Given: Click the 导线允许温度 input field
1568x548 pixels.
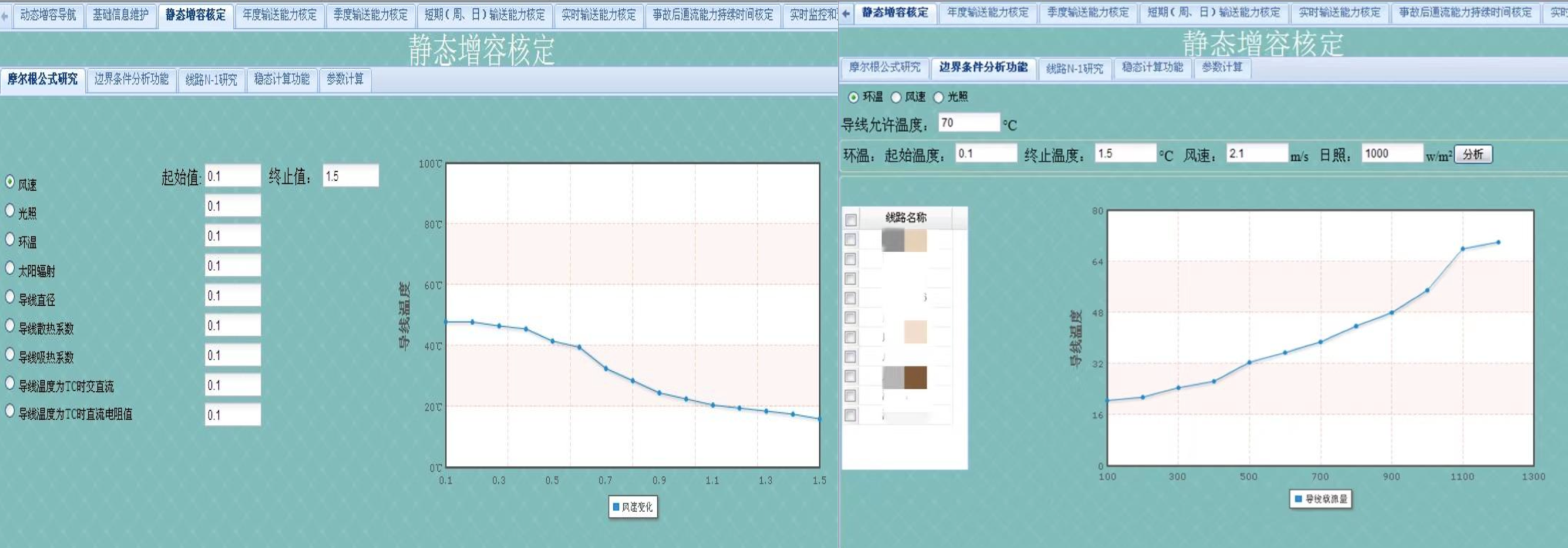Looking at the screenshot, I should pos(968,123).
